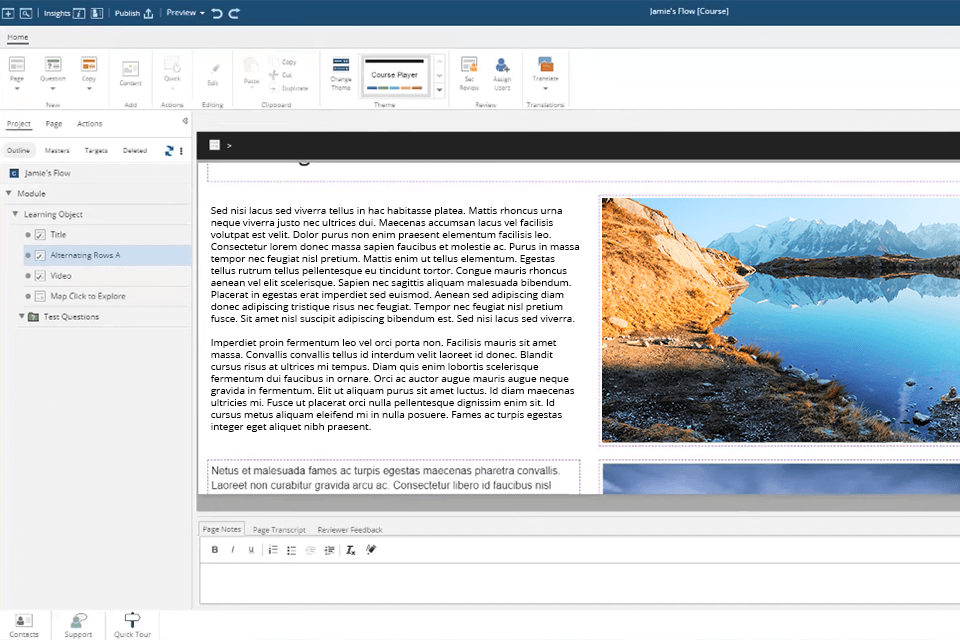Collapse the Module tree node
Image resolution: width=960 pixels, height=640 pixels.
(x=9, y=193)
